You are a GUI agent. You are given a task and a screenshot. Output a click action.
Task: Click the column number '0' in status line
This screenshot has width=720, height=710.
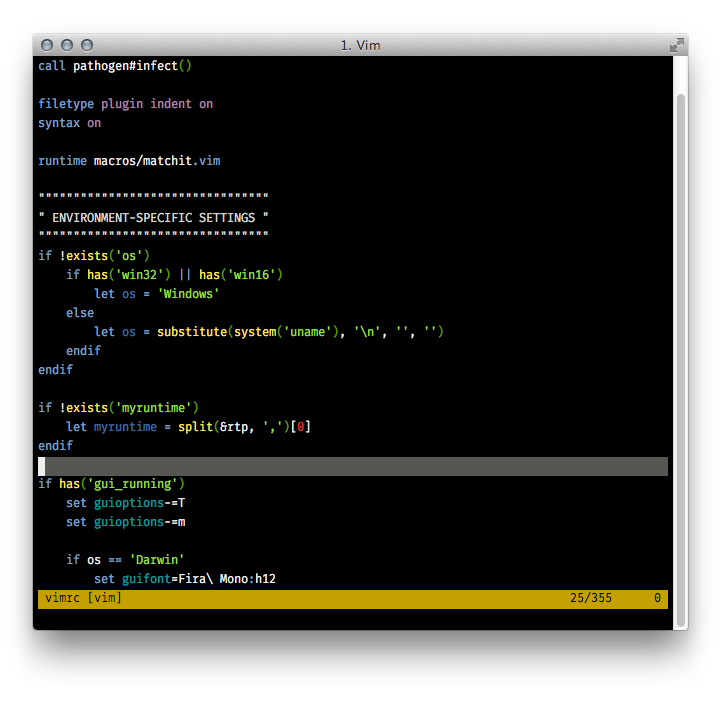tap(657, 598)
